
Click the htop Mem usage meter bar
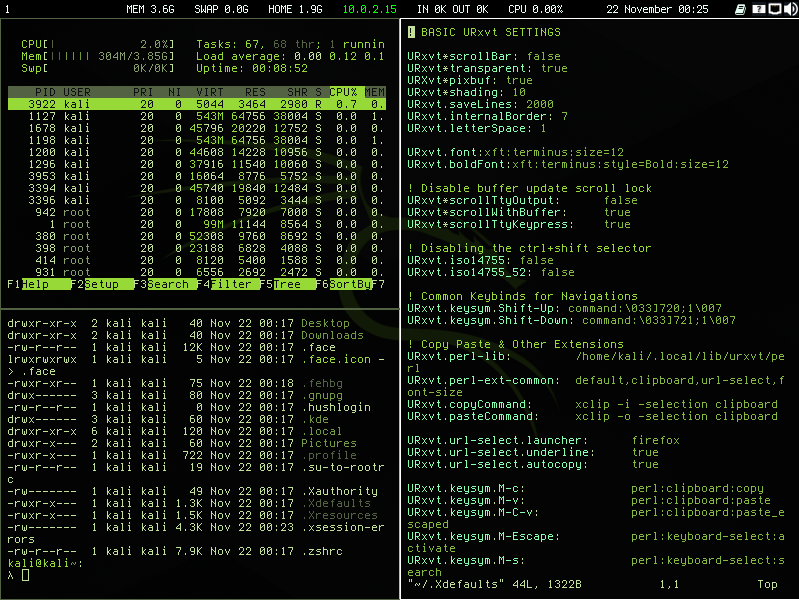(x=98, y=56)
